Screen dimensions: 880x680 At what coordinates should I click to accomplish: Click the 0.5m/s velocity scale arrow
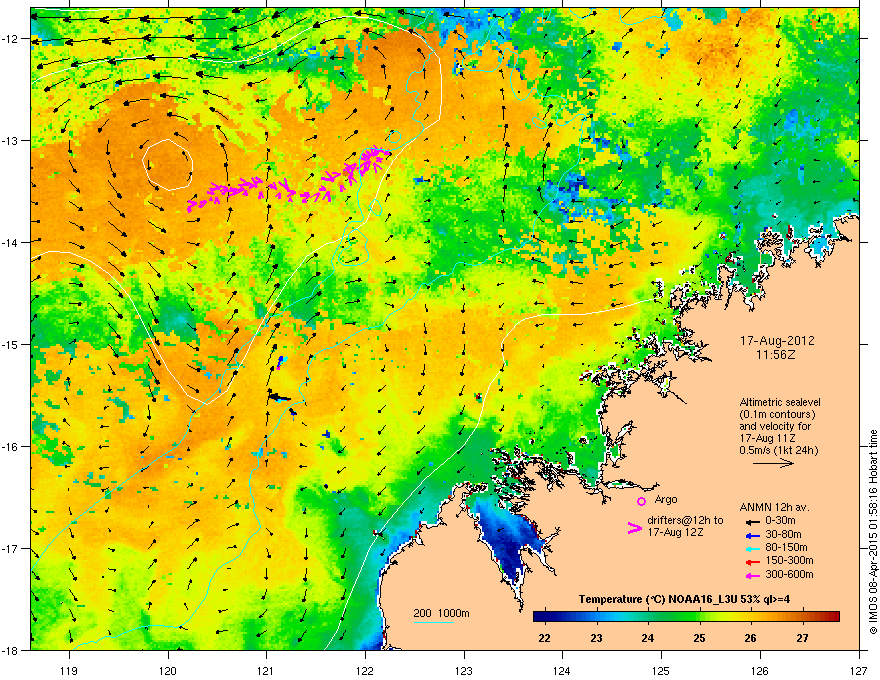[x=773, y=463]
